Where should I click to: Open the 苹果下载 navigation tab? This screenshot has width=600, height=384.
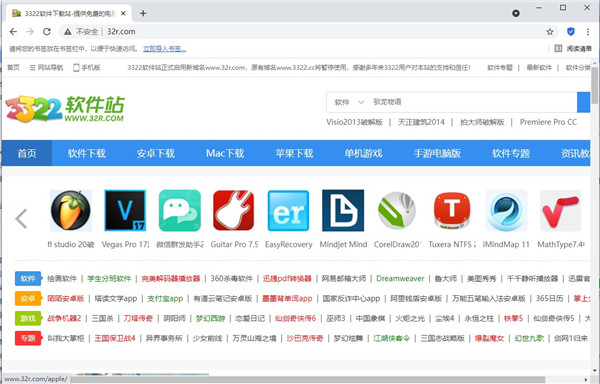click(294, 153)
